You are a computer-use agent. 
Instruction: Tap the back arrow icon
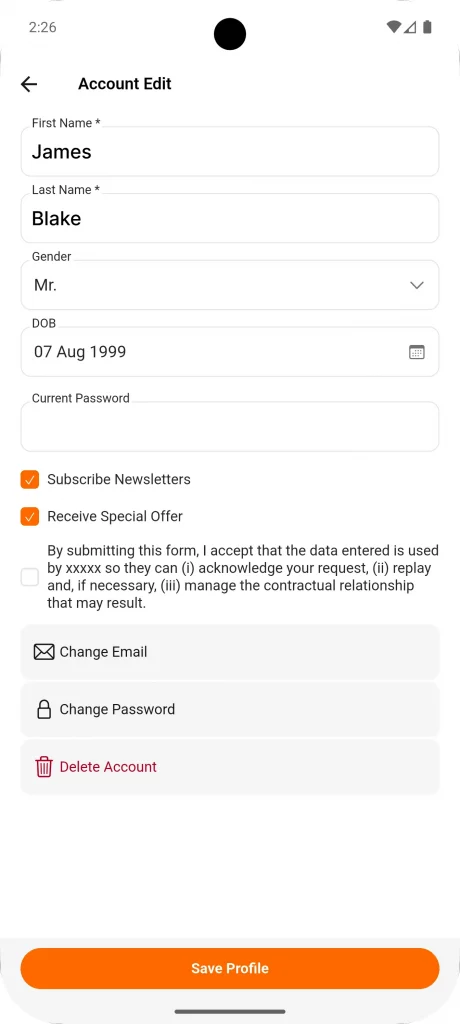(x=29, y=84)
